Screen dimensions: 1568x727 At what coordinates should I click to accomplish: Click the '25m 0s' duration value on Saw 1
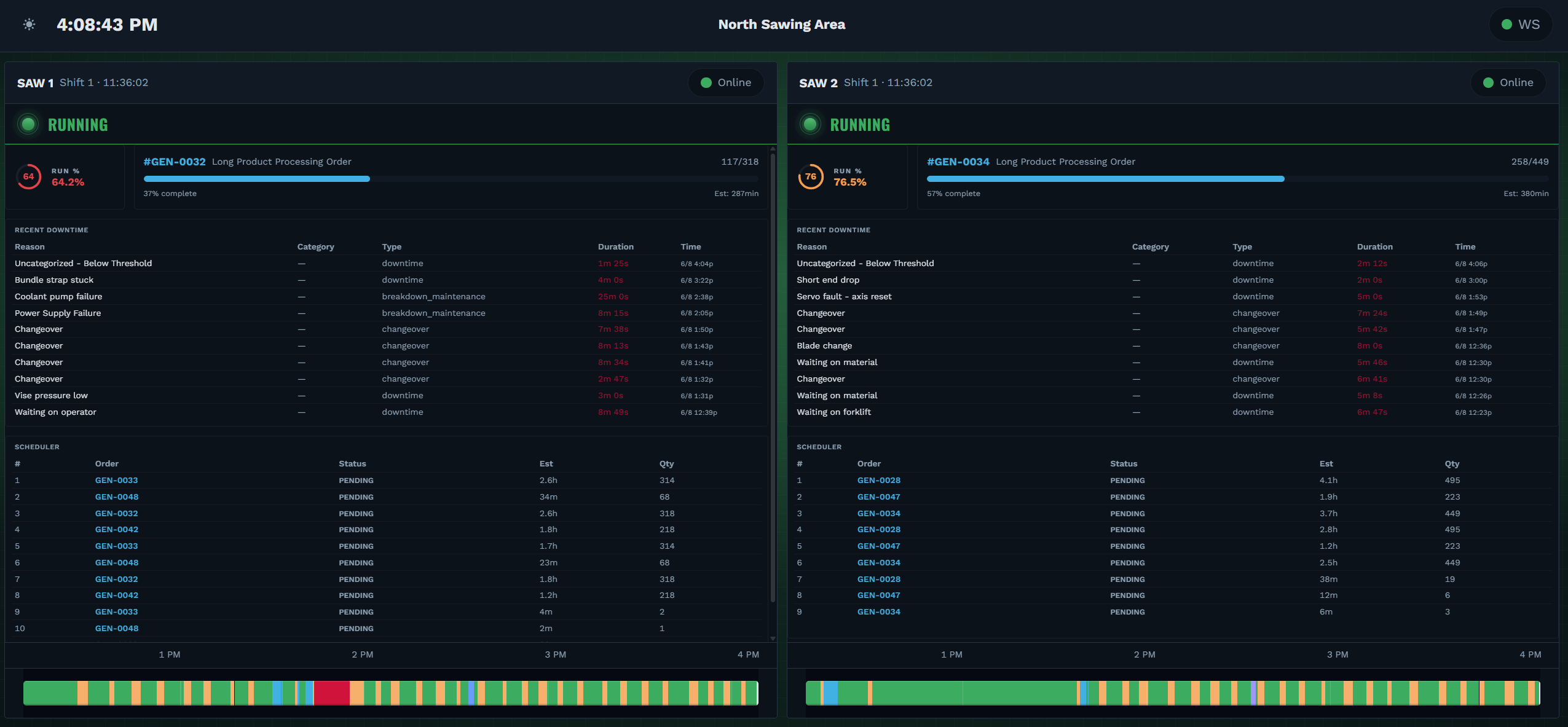(613, 297)
